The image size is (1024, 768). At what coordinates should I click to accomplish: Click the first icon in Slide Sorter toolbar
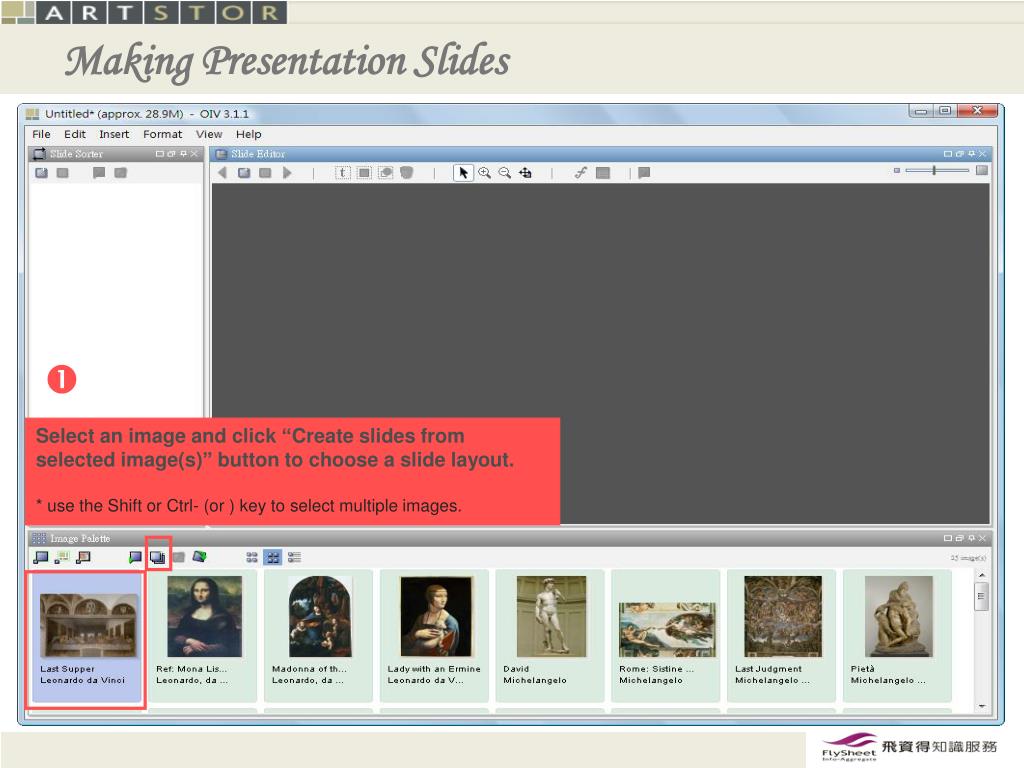click(x=42, y=173)
